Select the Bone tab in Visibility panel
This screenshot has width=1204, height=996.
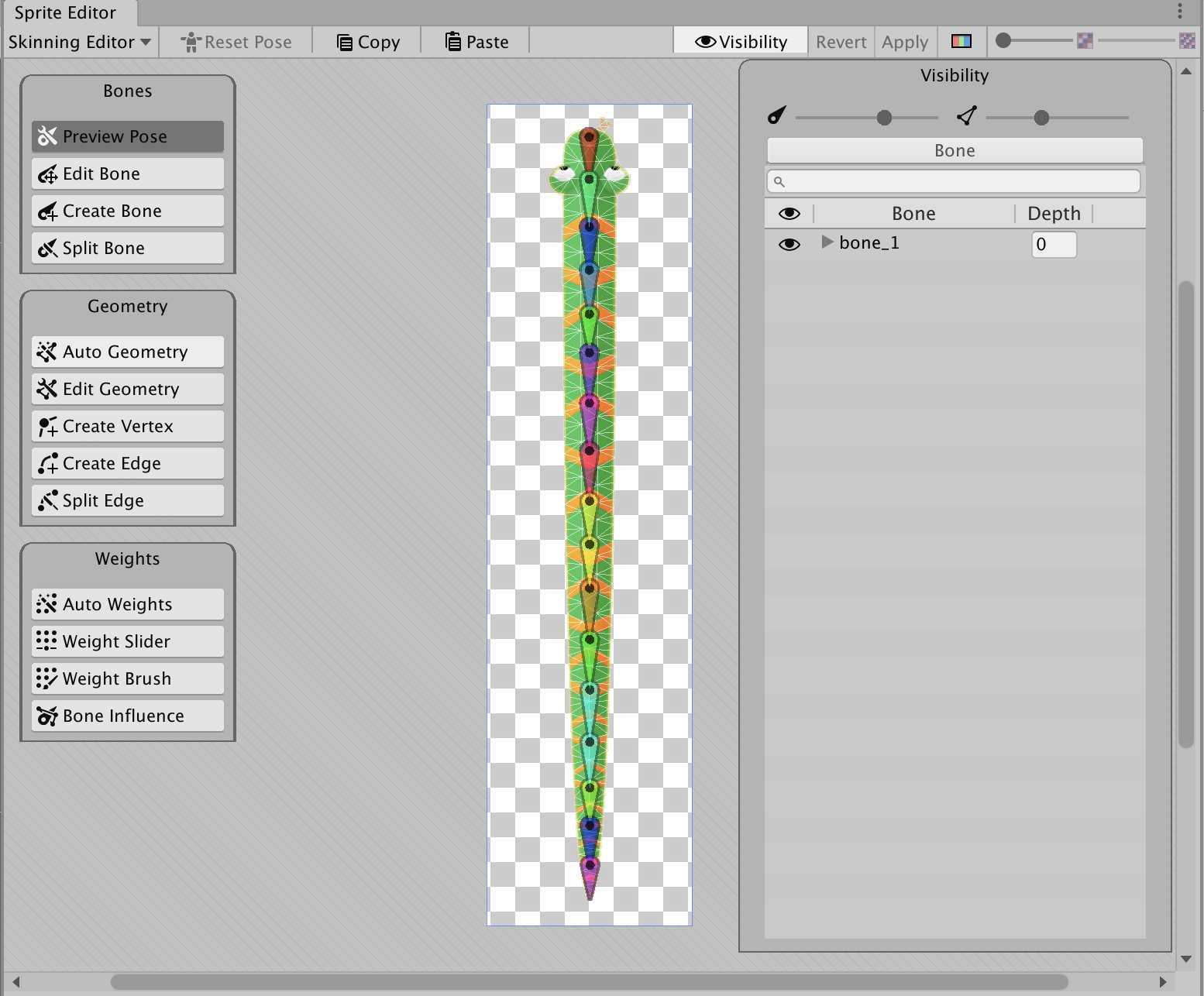tap(955, 150)
